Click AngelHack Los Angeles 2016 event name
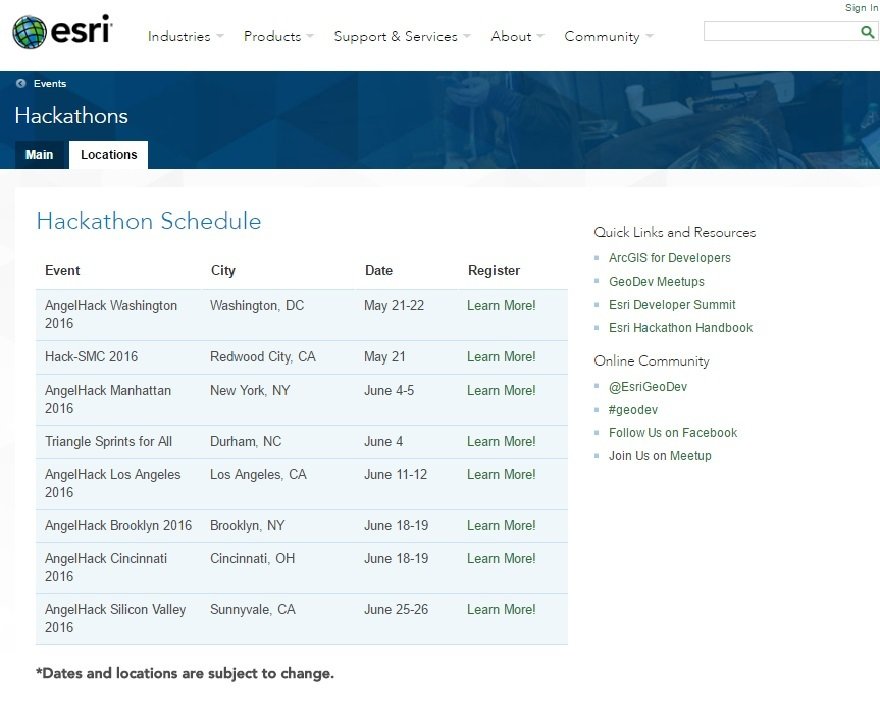 pos(112,484)
